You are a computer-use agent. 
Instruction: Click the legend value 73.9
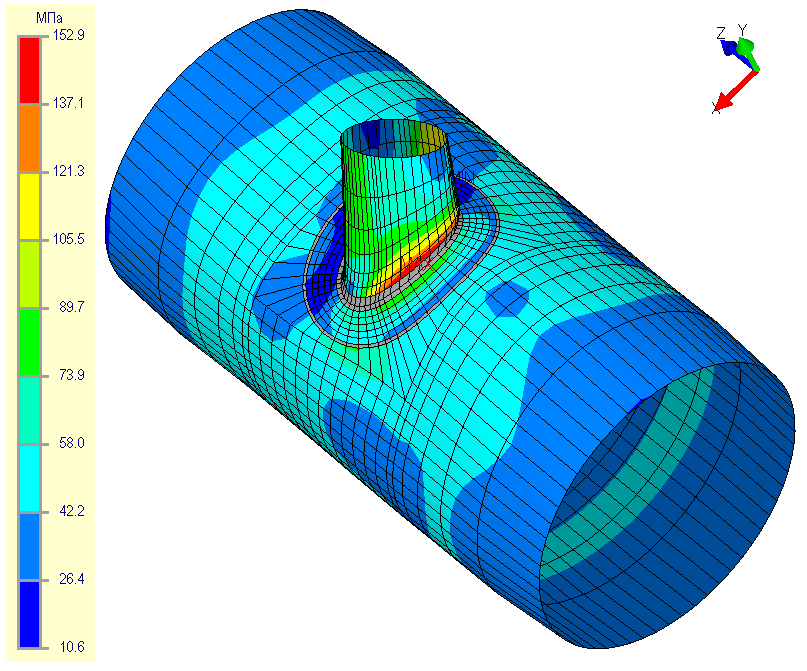coord(72,375)
